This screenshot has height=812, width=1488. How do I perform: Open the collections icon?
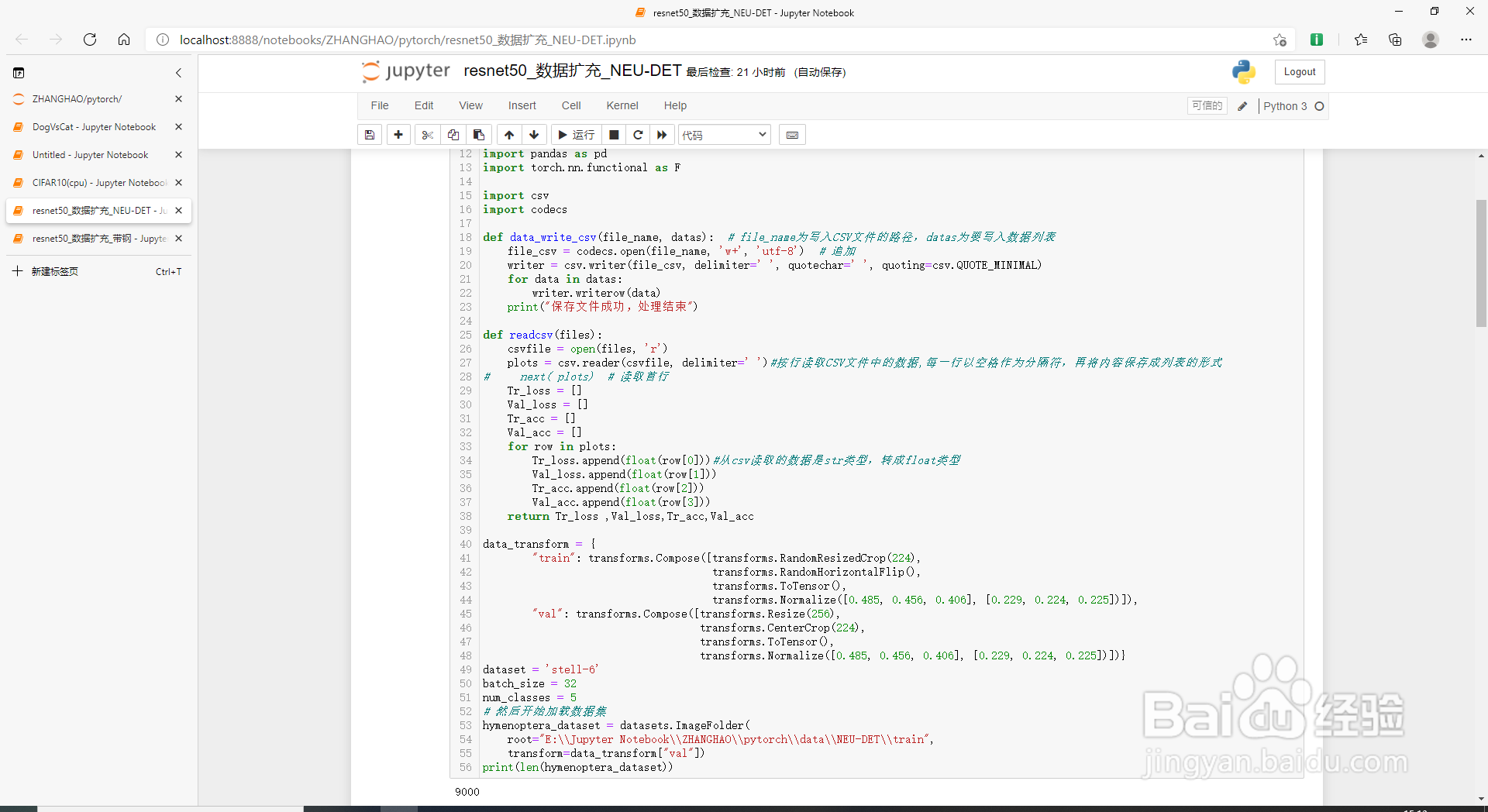point(1395,40)
